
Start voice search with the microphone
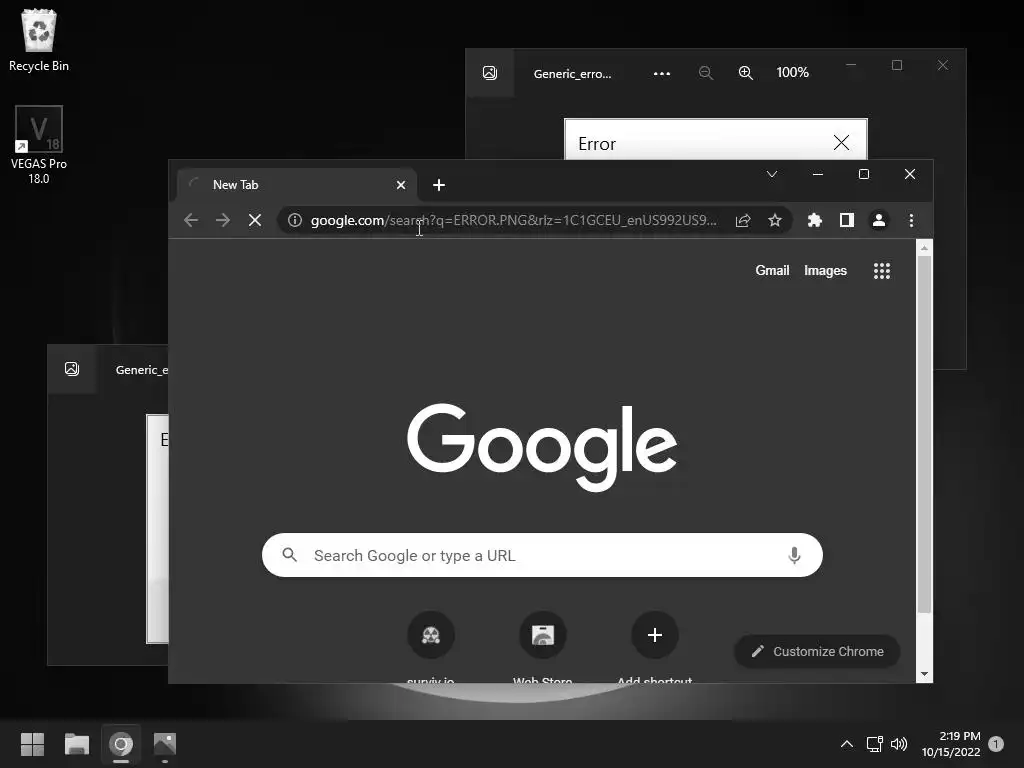pyautogui.click(x=794, y=555)
